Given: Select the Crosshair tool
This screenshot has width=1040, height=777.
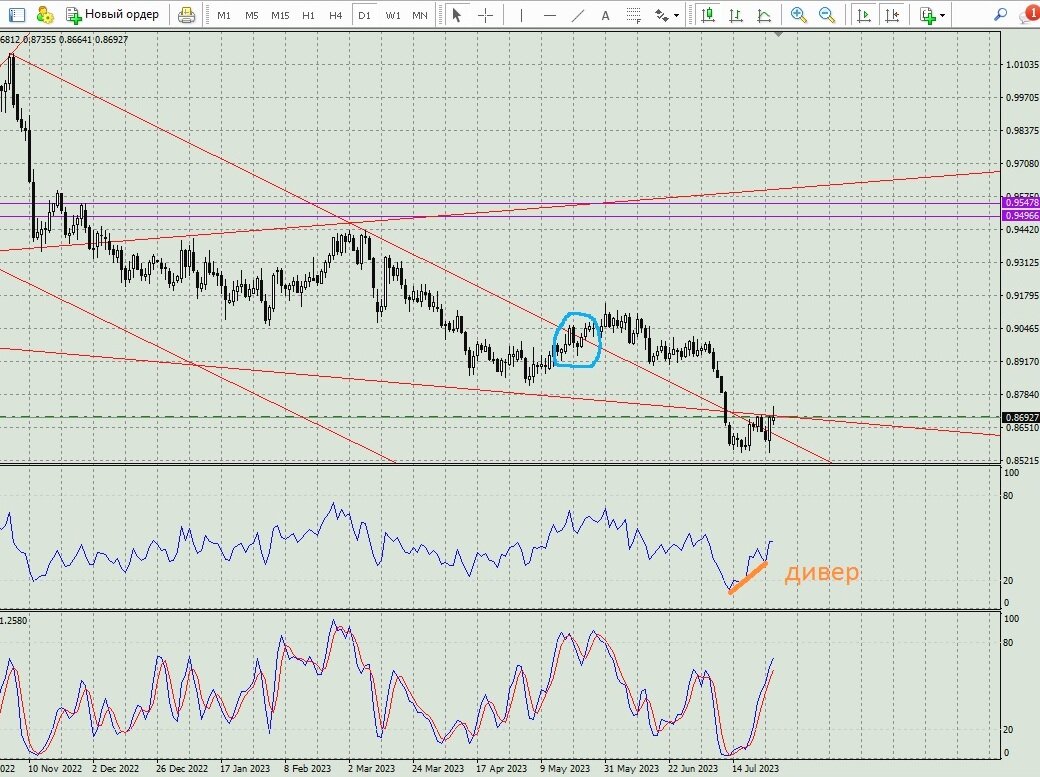Looking at the screenshot, I should (x=484, y=15).
